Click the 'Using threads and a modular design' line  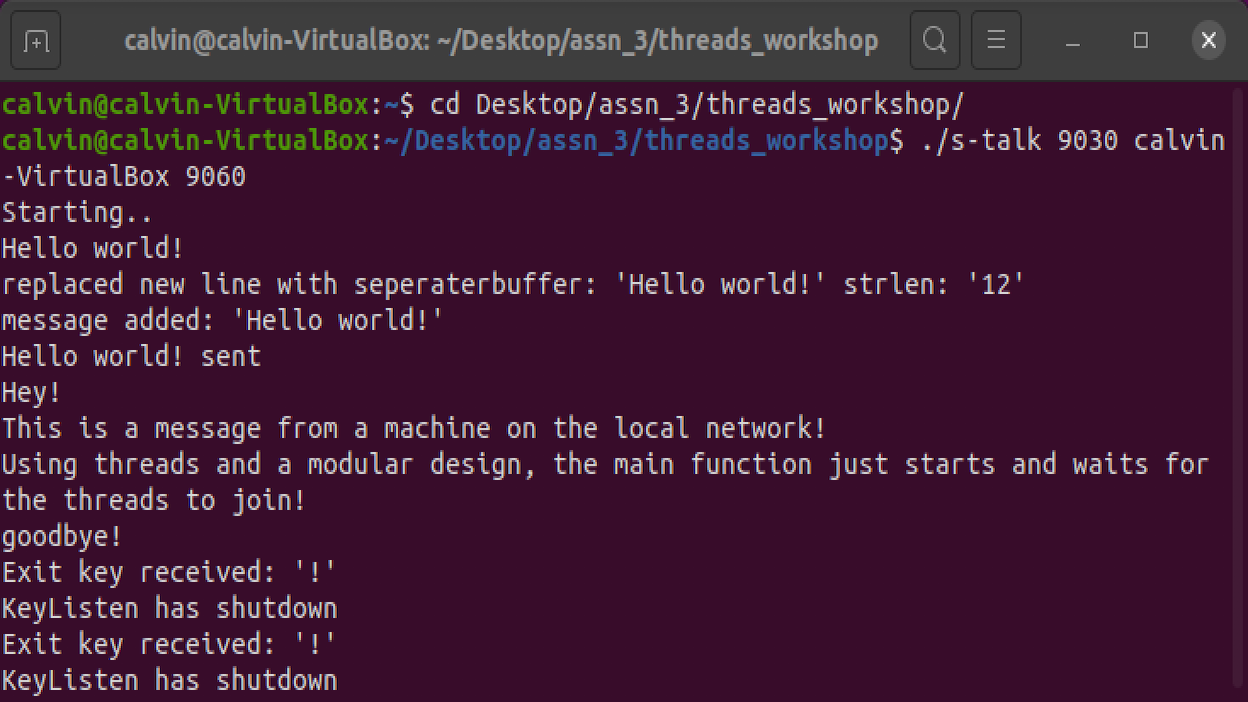pos(605,464)
